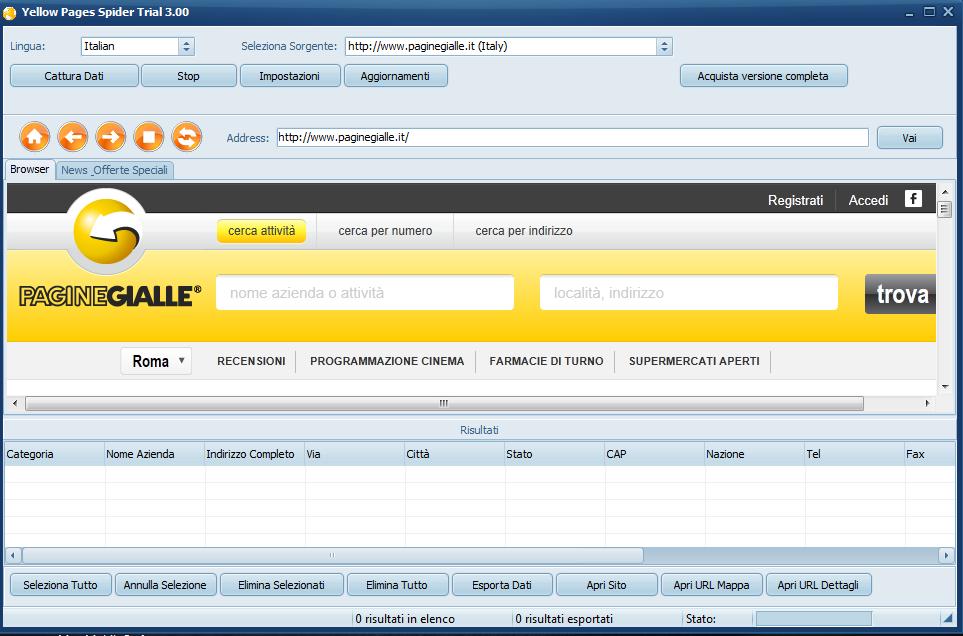Go back with the orange left-arrow icon

72,136
